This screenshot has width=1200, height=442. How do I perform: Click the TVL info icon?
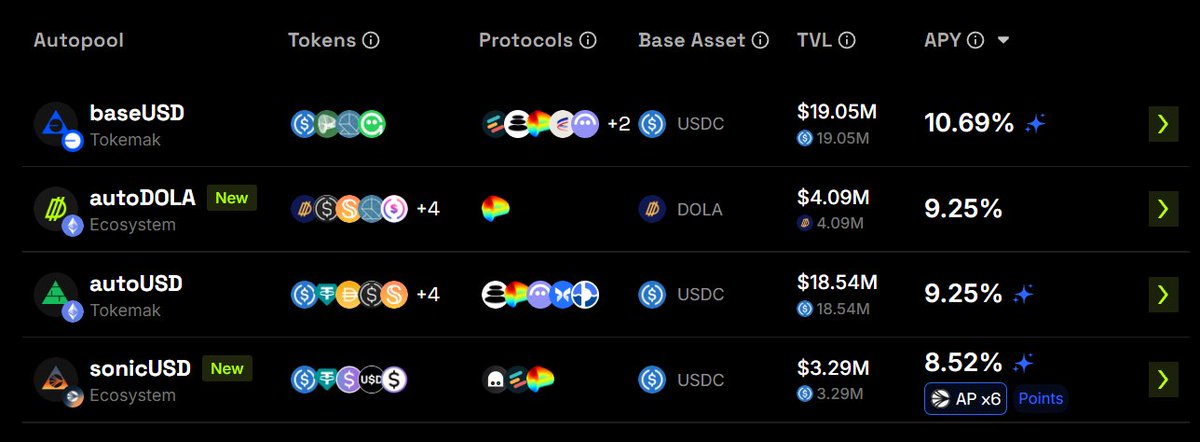point(847,41)
